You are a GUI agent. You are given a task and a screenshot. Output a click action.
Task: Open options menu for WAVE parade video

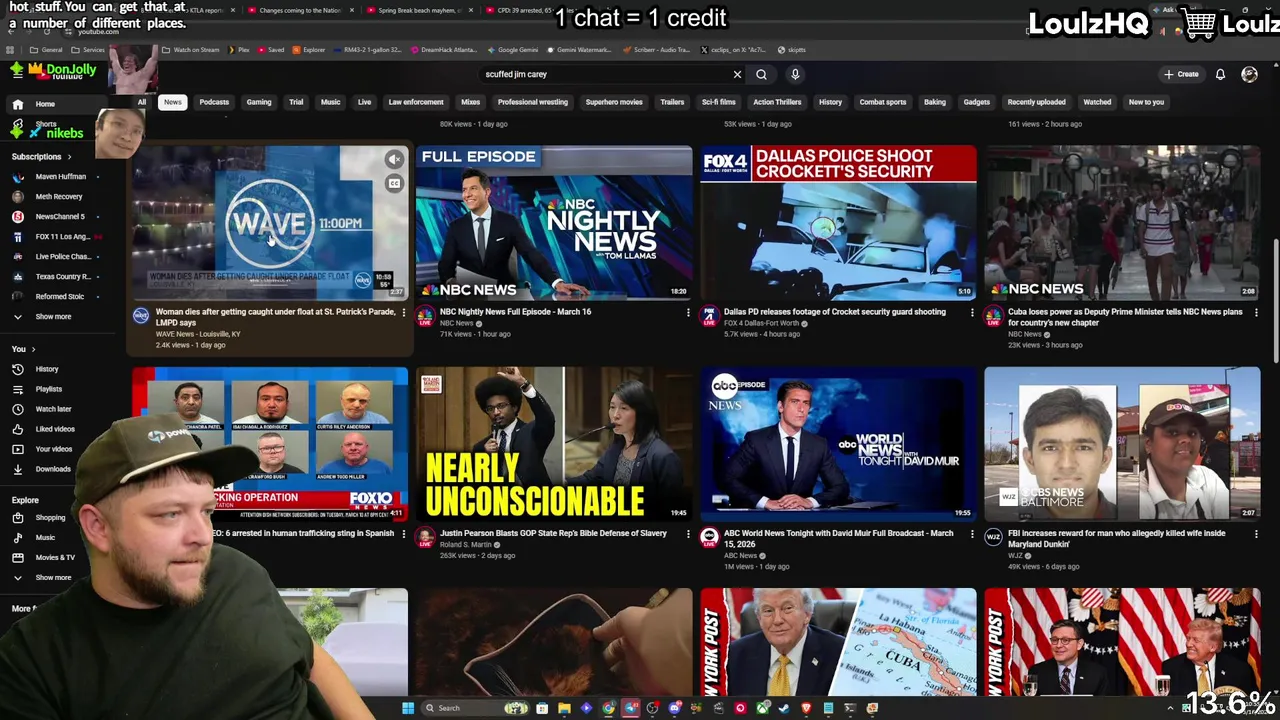click(x=404, y=313)
